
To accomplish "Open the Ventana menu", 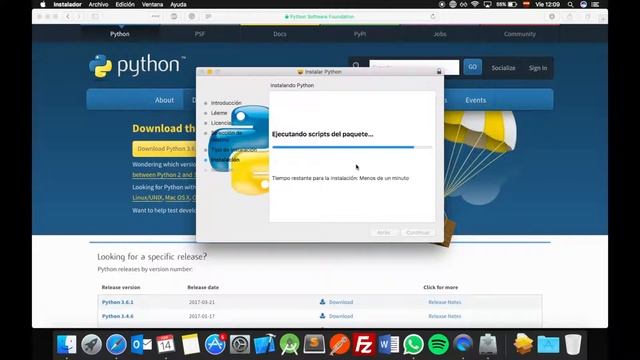I will 152,4.
